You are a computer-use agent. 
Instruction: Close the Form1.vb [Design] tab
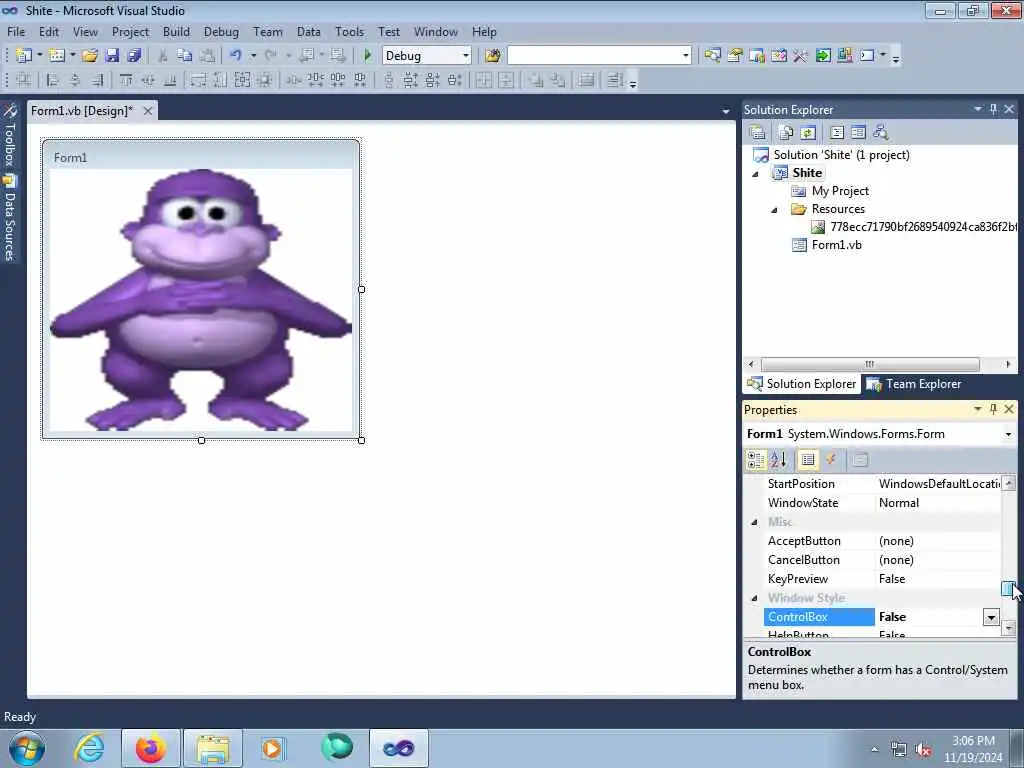(148, 111)
